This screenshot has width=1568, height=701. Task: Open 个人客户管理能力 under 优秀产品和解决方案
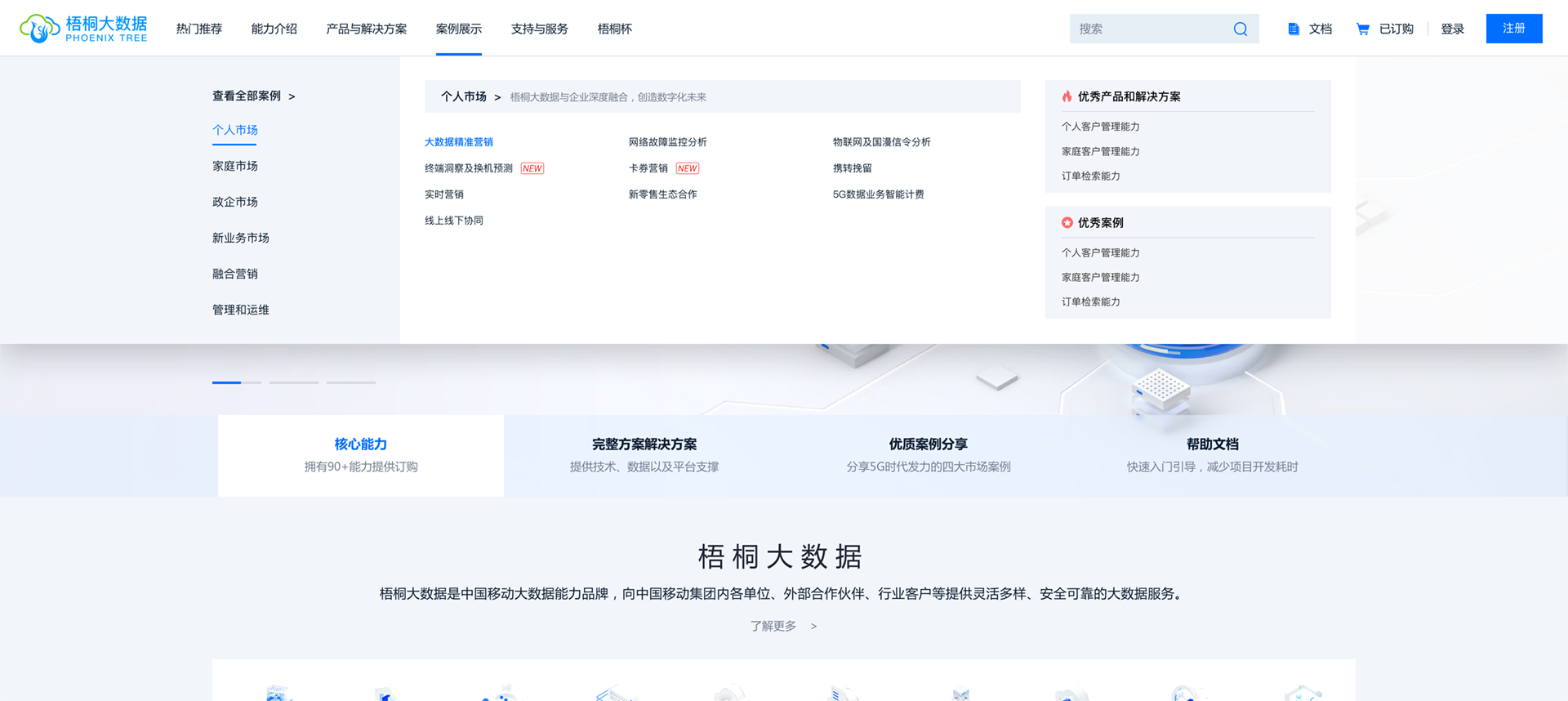click(x=1101, y=127)
